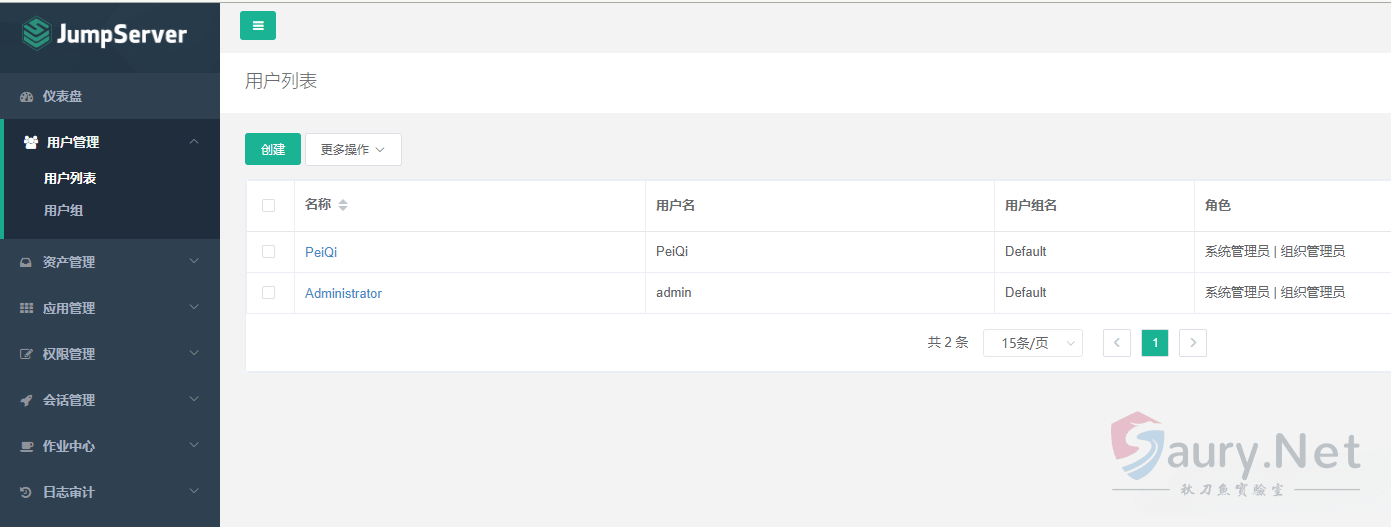
Task: Sort the table by 名称 column
Action: tap(343, 205)
